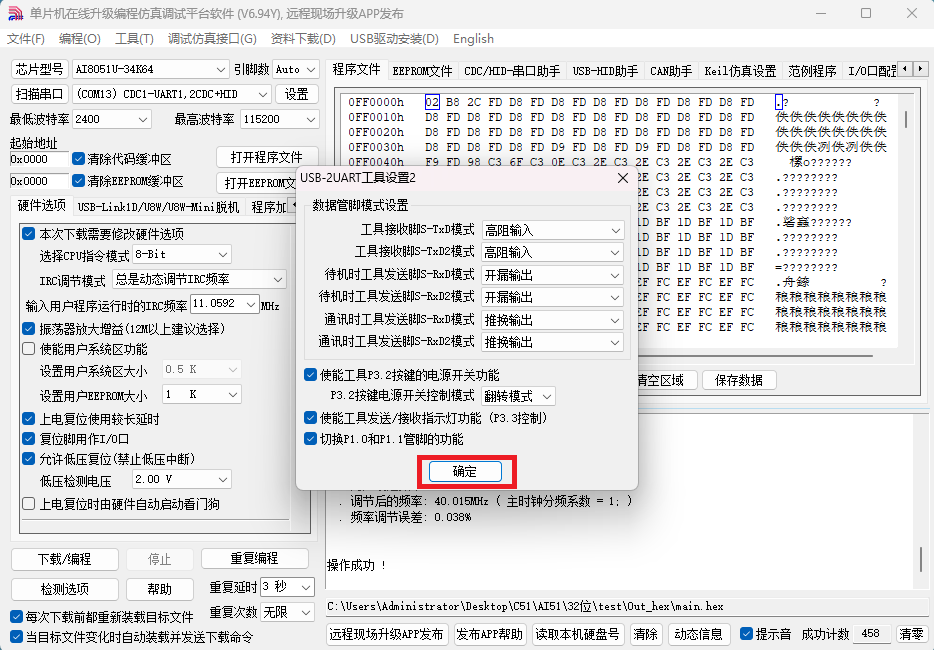Open USB驱动安装(D) menu
The width and height of the screenshot is (934, 650).
coord(394,39)
